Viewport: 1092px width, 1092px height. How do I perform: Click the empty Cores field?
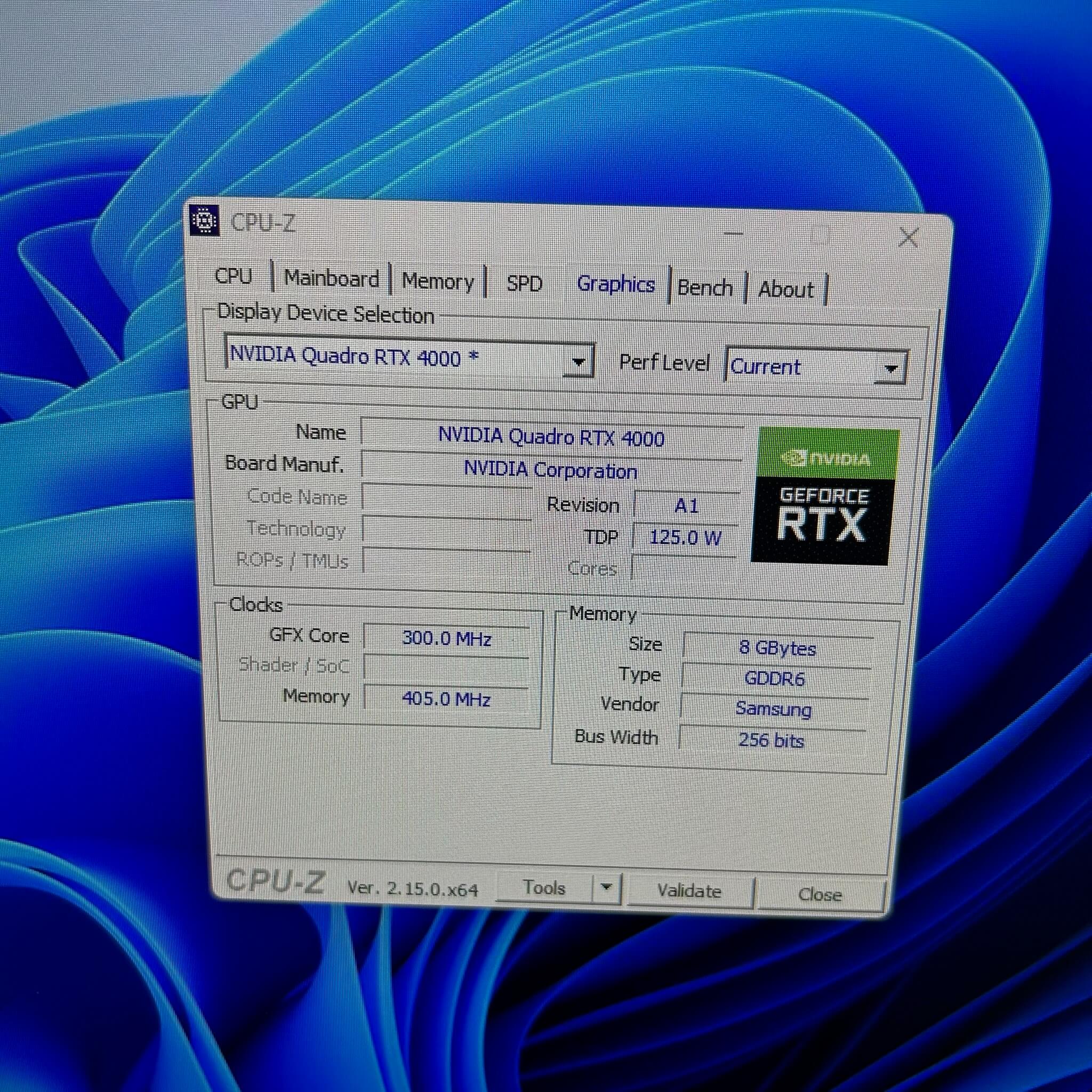(x=683, y=568)
